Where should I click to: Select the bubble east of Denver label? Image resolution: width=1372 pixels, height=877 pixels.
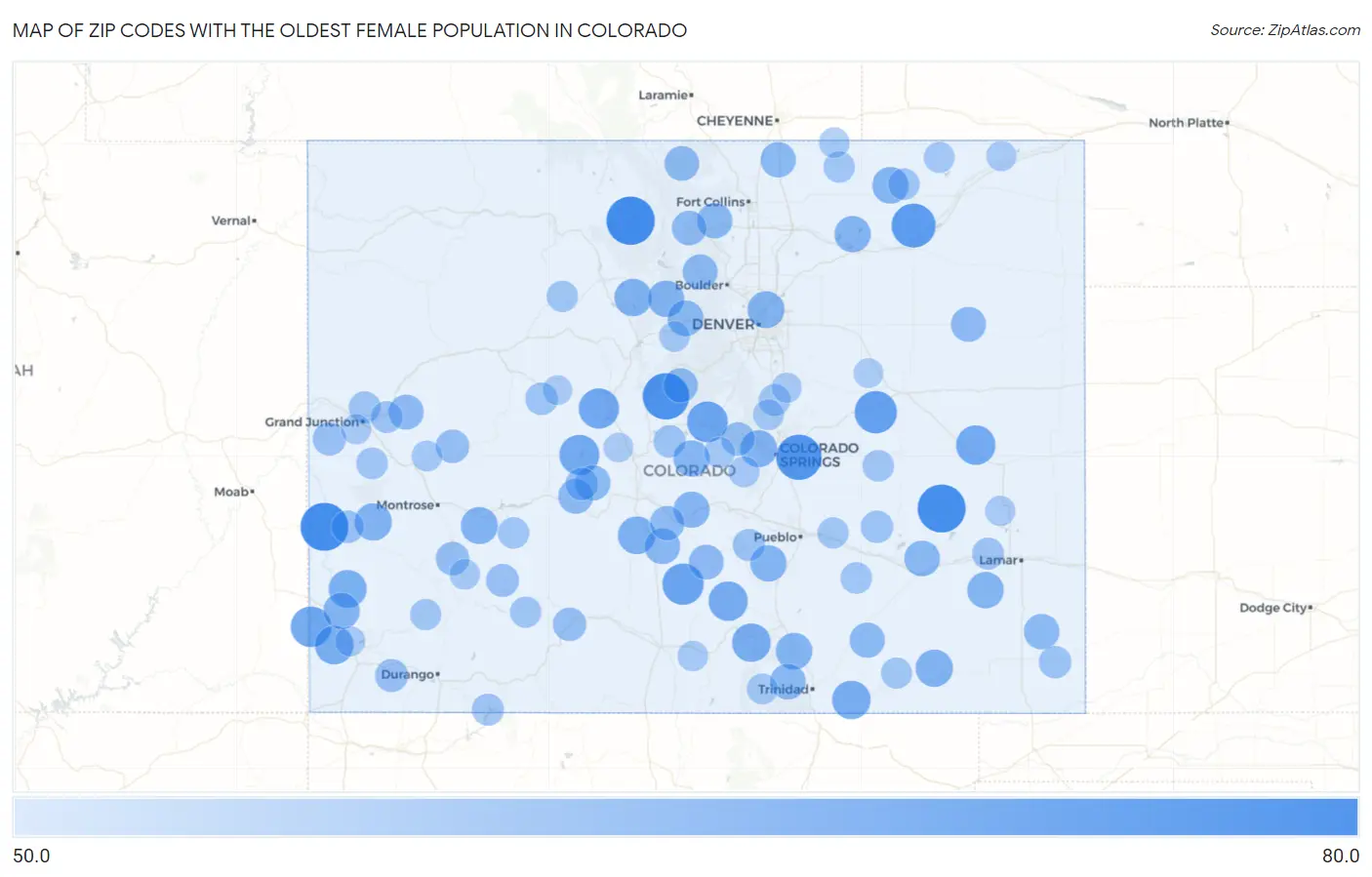766,310
